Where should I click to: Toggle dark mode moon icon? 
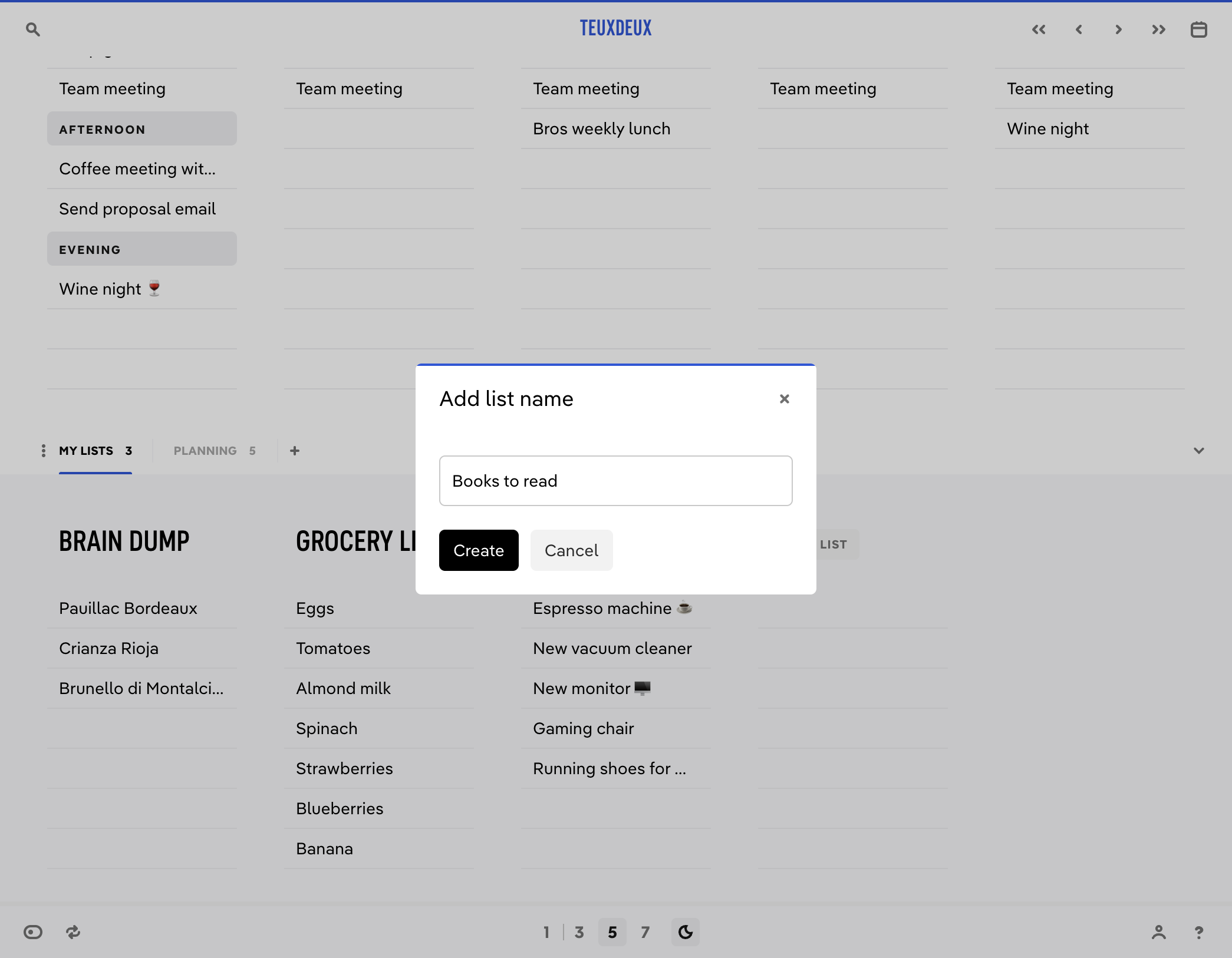click(x=686, y=932)
